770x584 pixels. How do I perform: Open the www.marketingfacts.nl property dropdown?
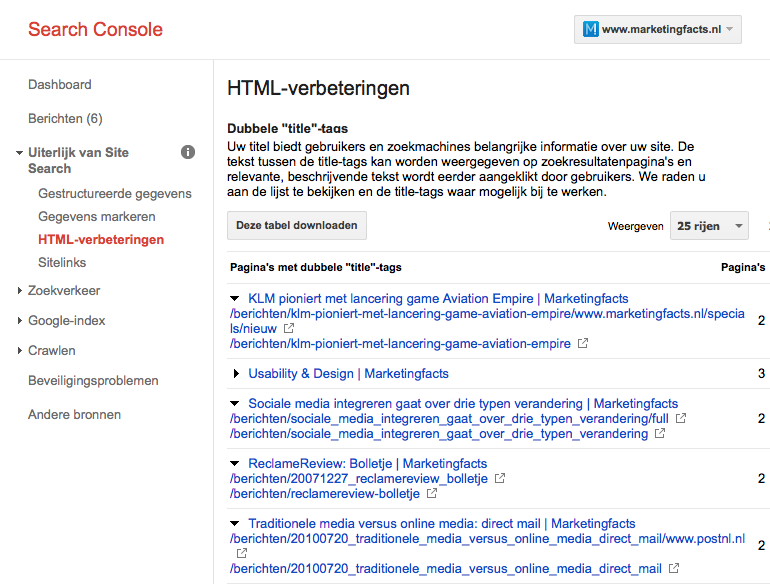point(658,29)
